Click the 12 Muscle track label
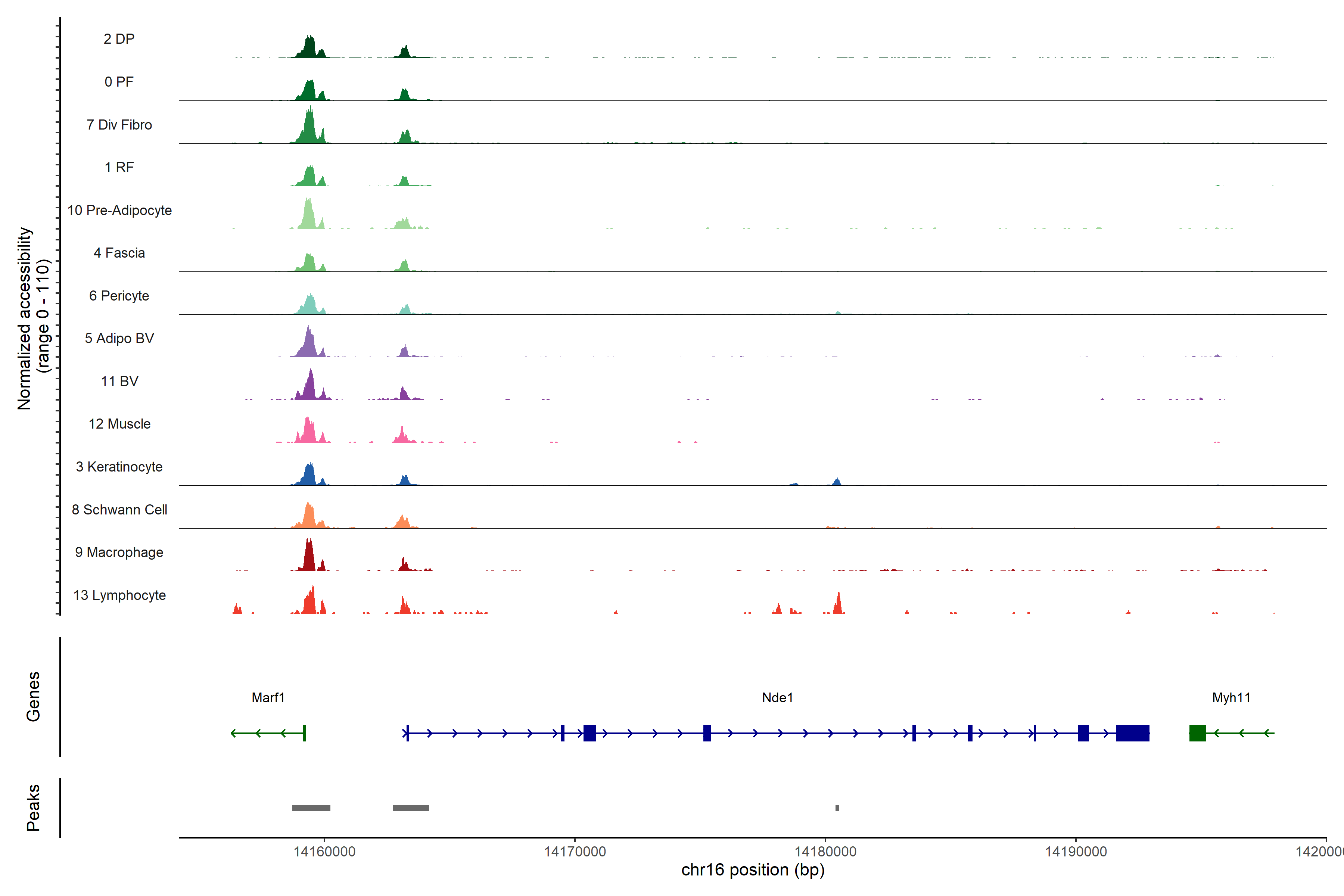This screenshot has width=1344, height=896. [x=119, y=424]
